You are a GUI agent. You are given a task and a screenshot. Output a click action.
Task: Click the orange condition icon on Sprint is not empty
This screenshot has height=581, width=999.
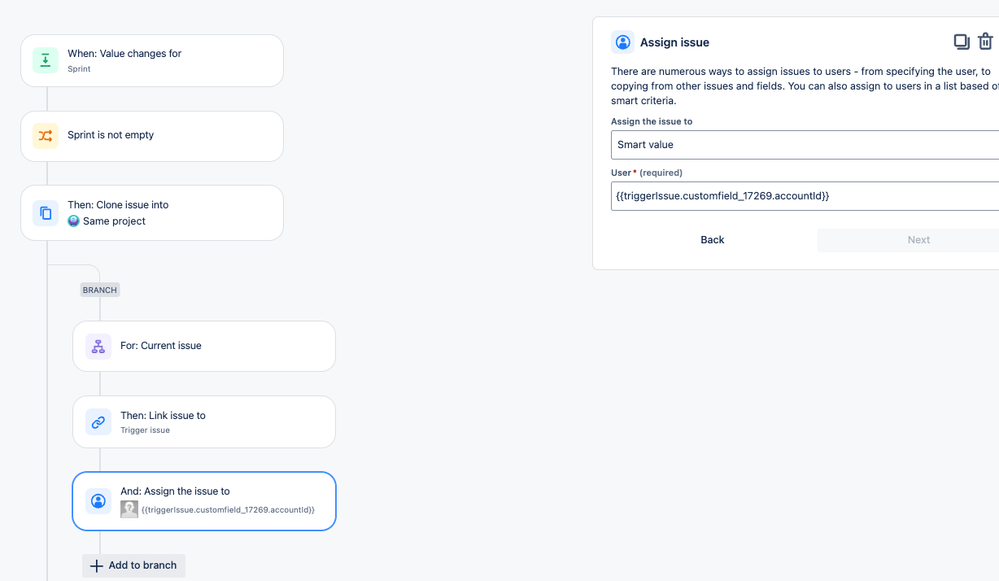(x=45, y=136)
